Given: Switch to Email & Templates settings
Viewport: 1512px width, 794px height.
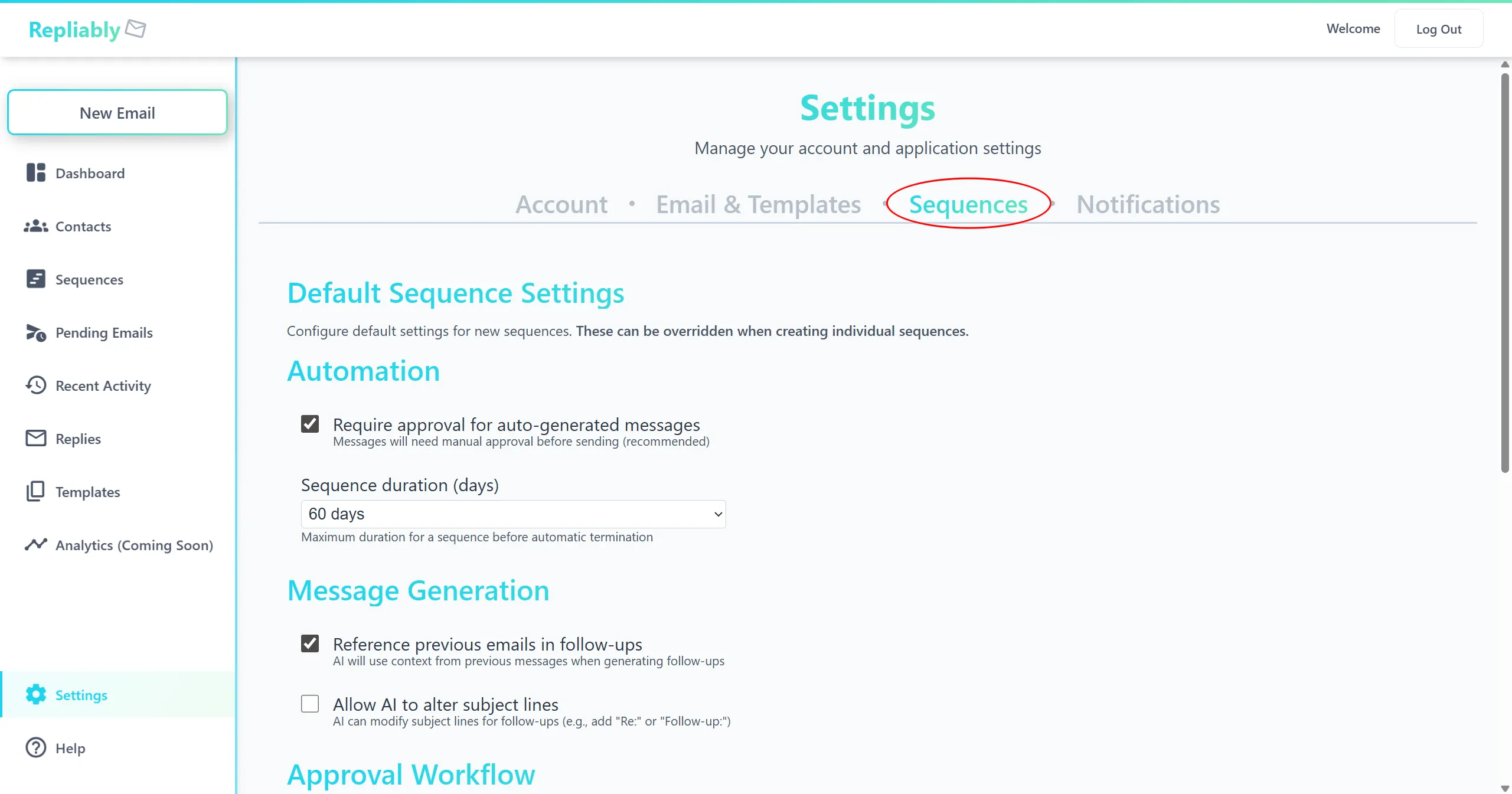Looking at the screenshot, I should click(757, 204).
